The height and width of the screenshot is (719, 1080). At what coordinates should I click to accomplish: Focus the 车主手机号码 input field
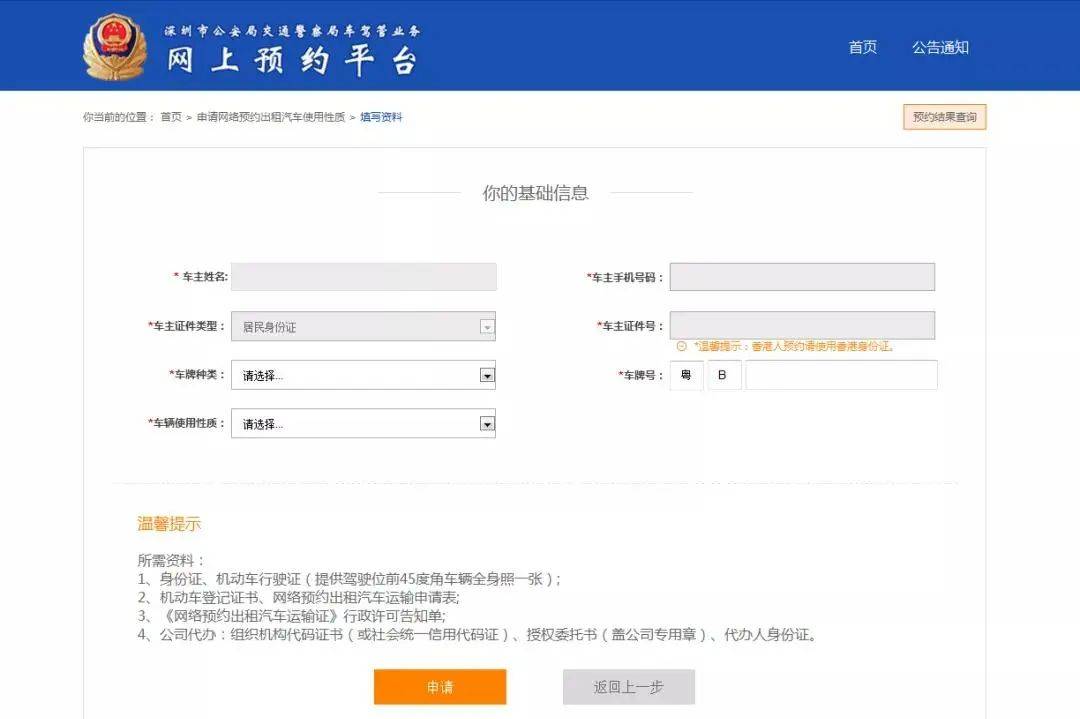pos(802,277)
